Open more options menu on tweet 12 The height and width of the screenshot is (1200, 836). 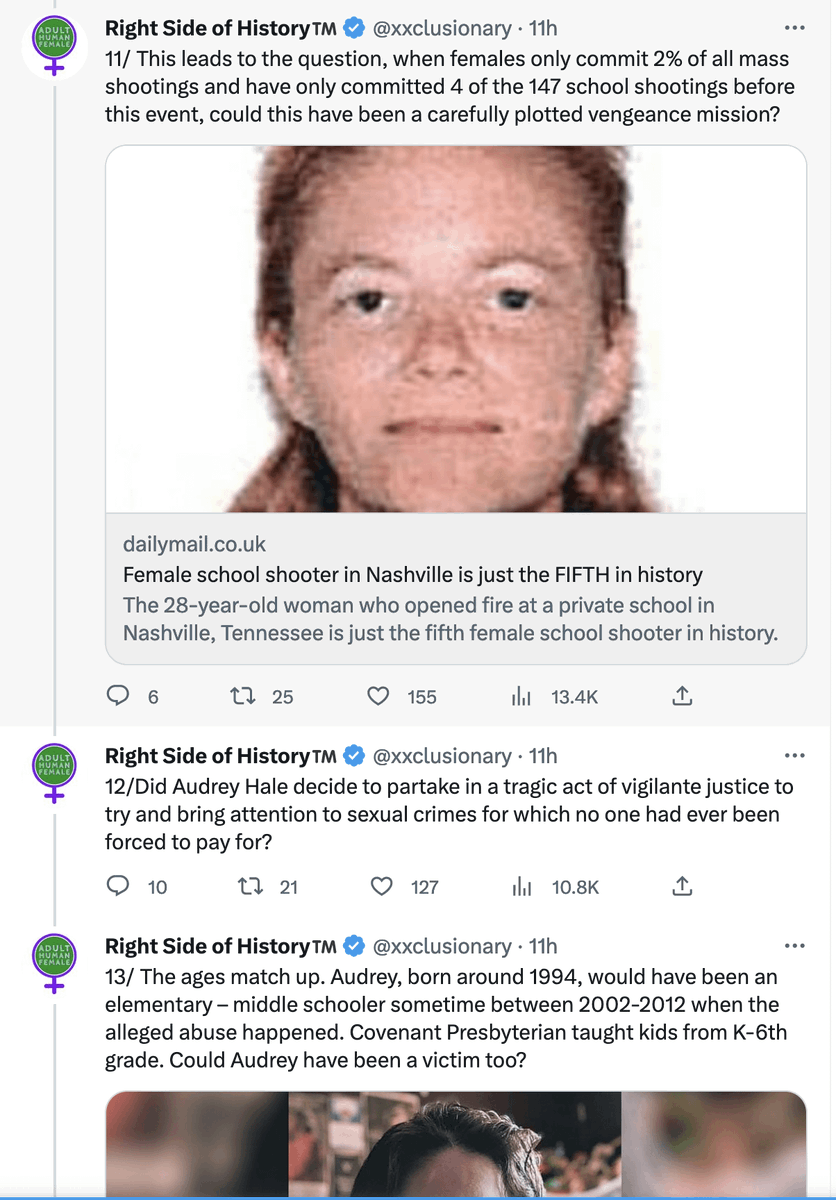pyautogui.click(x=794, y=755)
